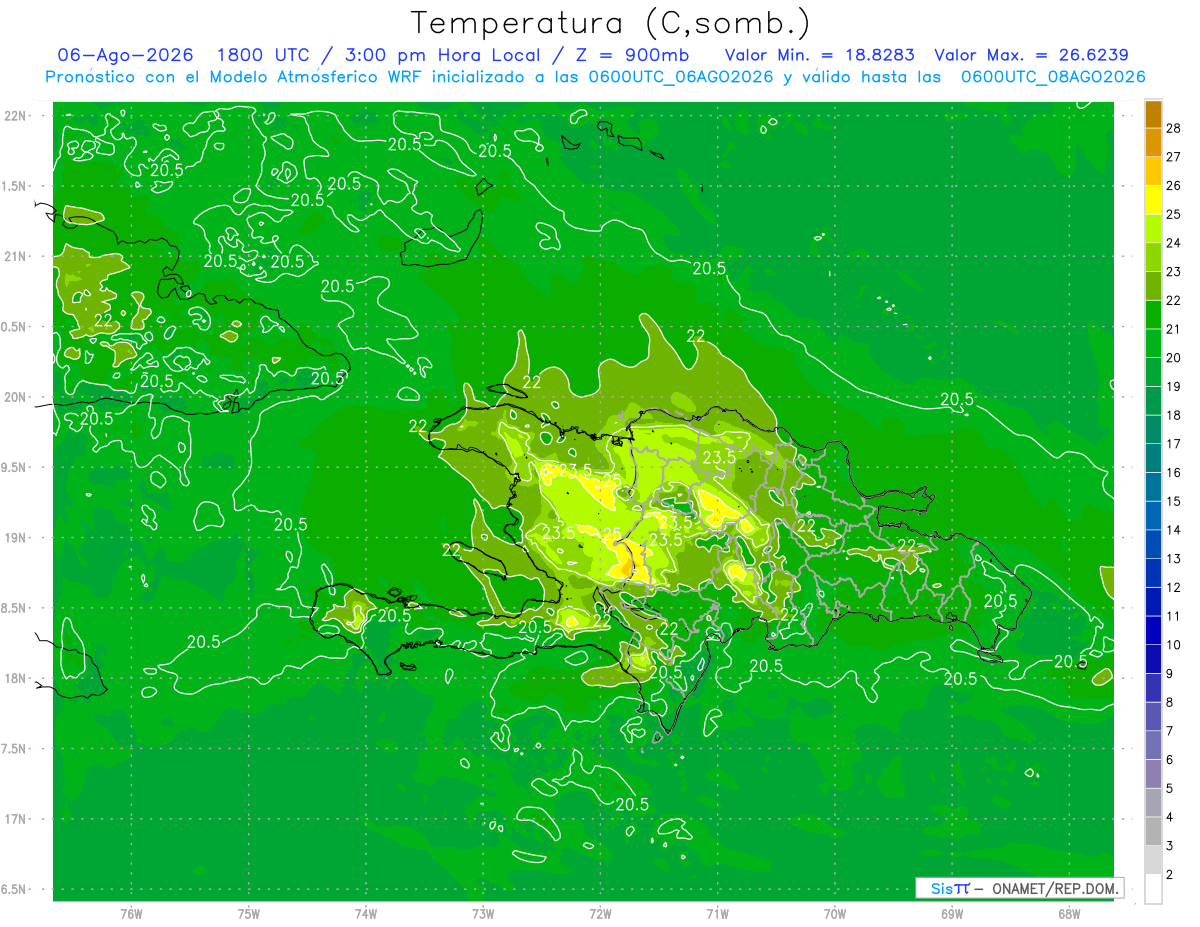Click the teal colorbar swatch between 16 and 17
1200x927 pixels.
click(1153, 459)
